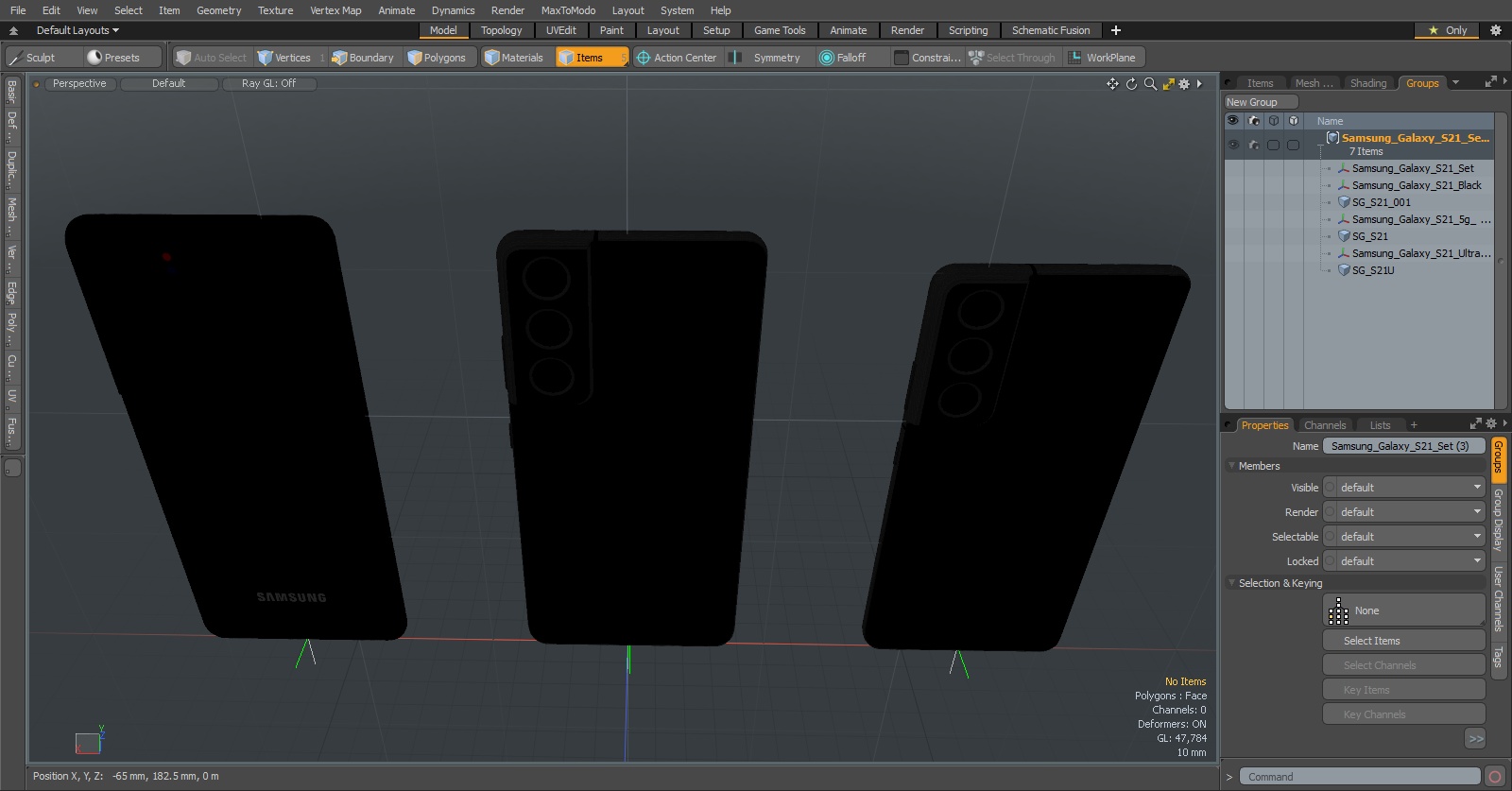
Task: Click the Key Channels button
Action: pyautogui.click(x=1404, y=714)
